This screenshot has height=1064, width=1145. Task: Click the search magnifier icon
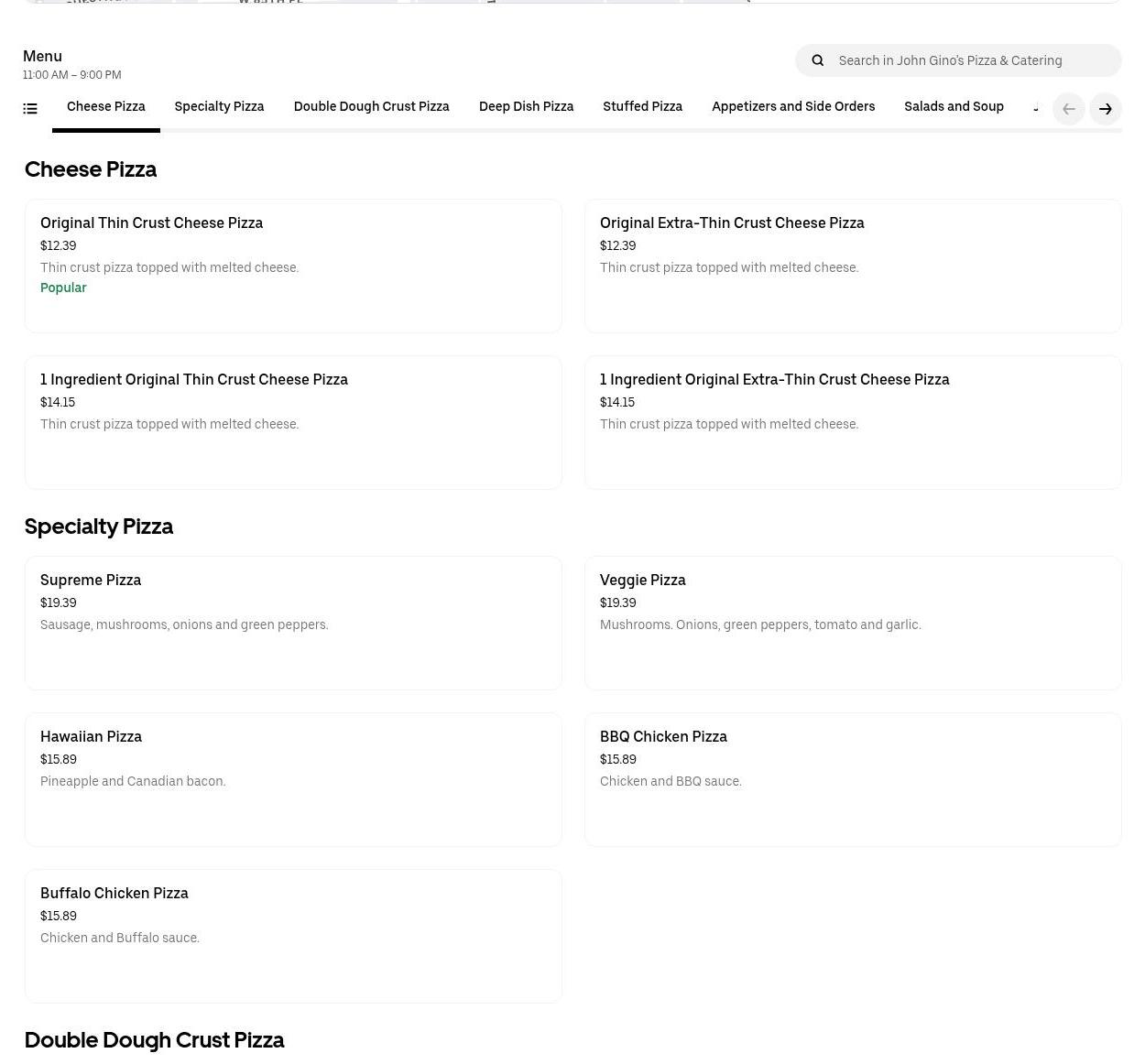818,60
